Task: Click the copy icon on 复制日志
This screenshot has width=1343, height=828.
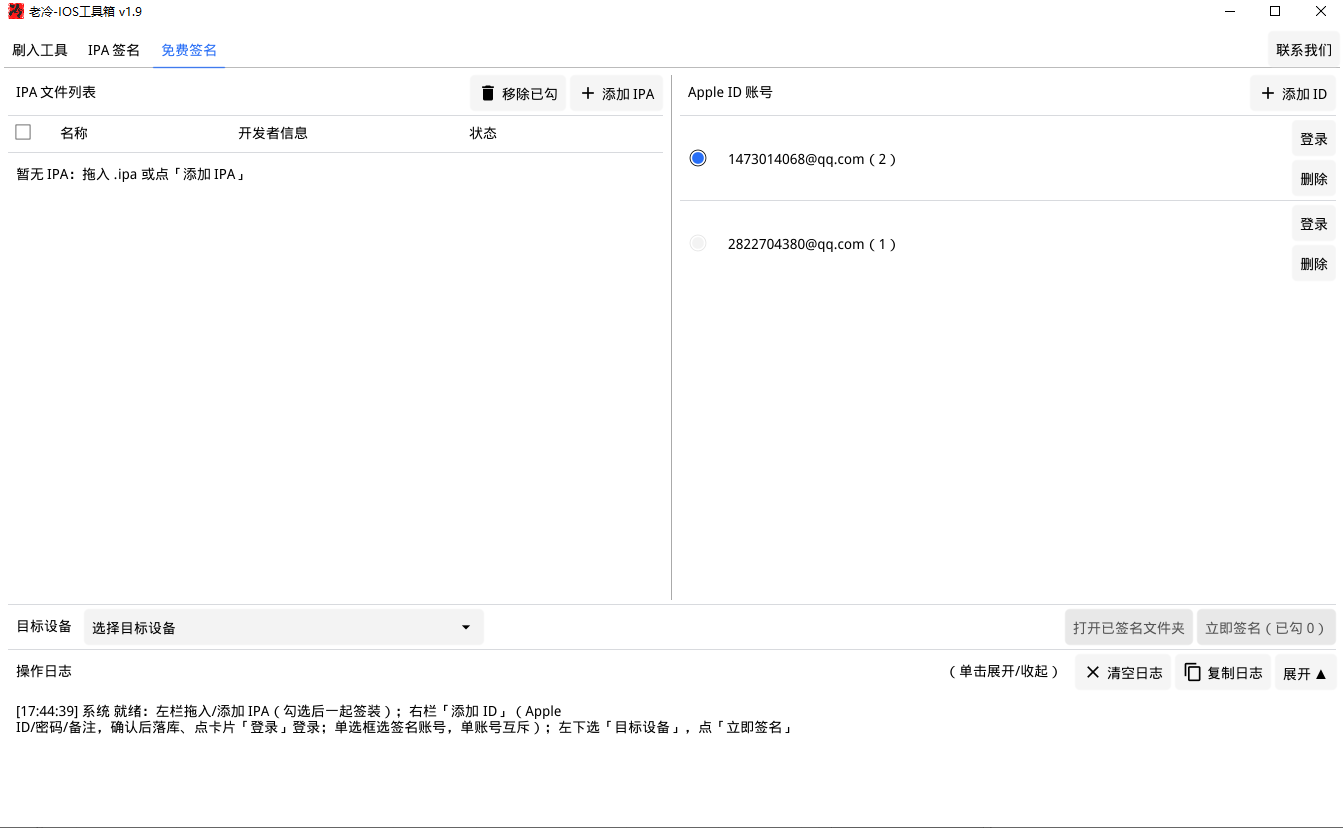Action: pyautogui.click(x=1193, y=672)
